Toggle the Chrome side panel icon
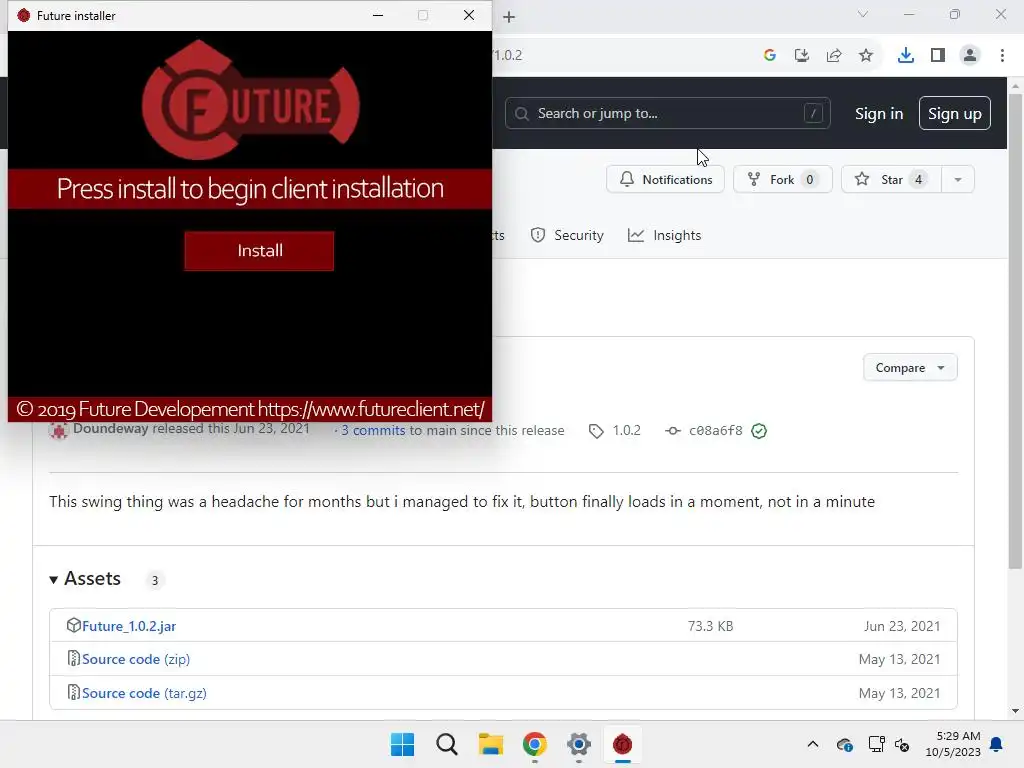Image resolution: width=1024 pixels, height=768 pixels. [x=938, y=56]
